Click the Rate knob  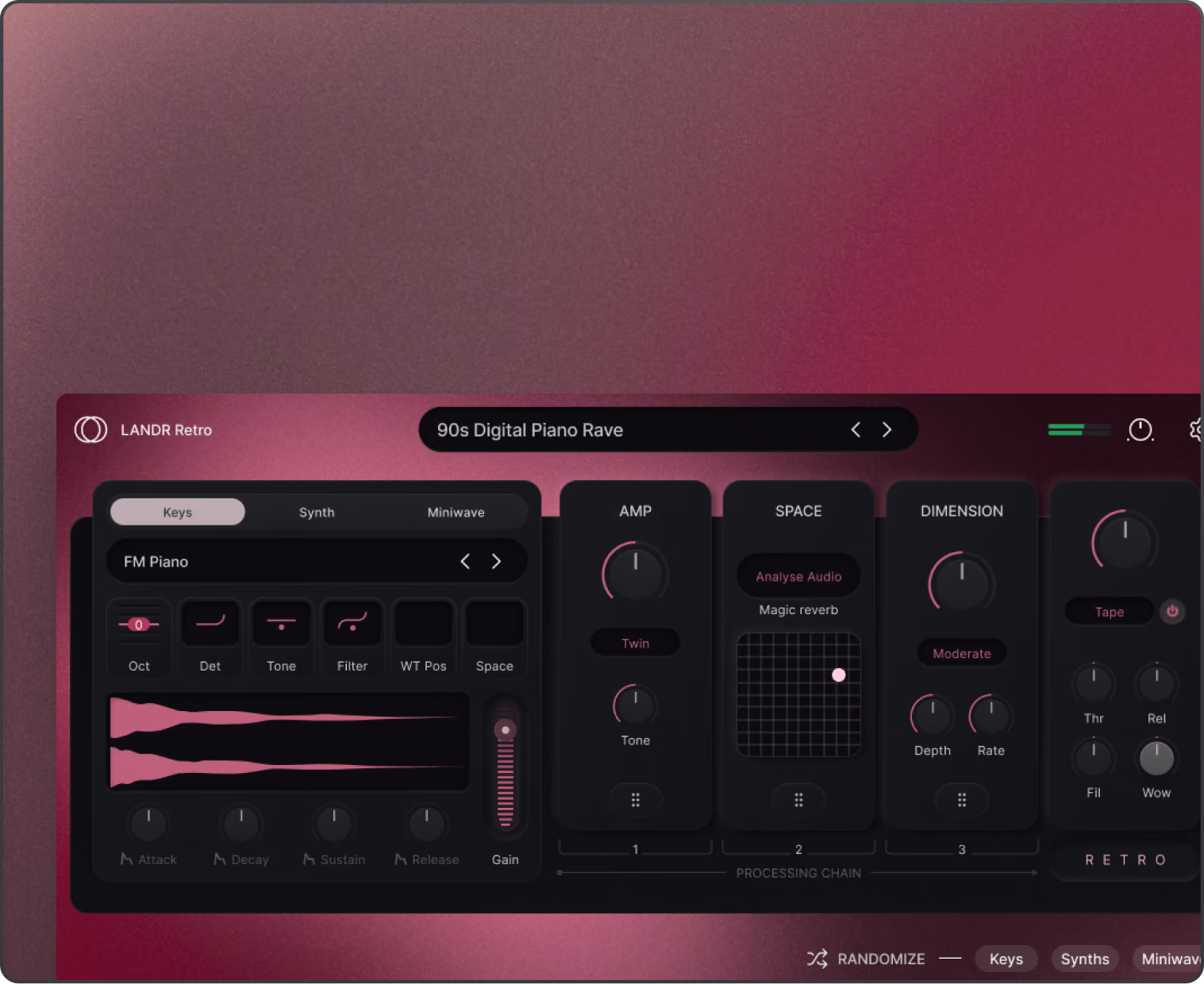click(x=991, y=715)
